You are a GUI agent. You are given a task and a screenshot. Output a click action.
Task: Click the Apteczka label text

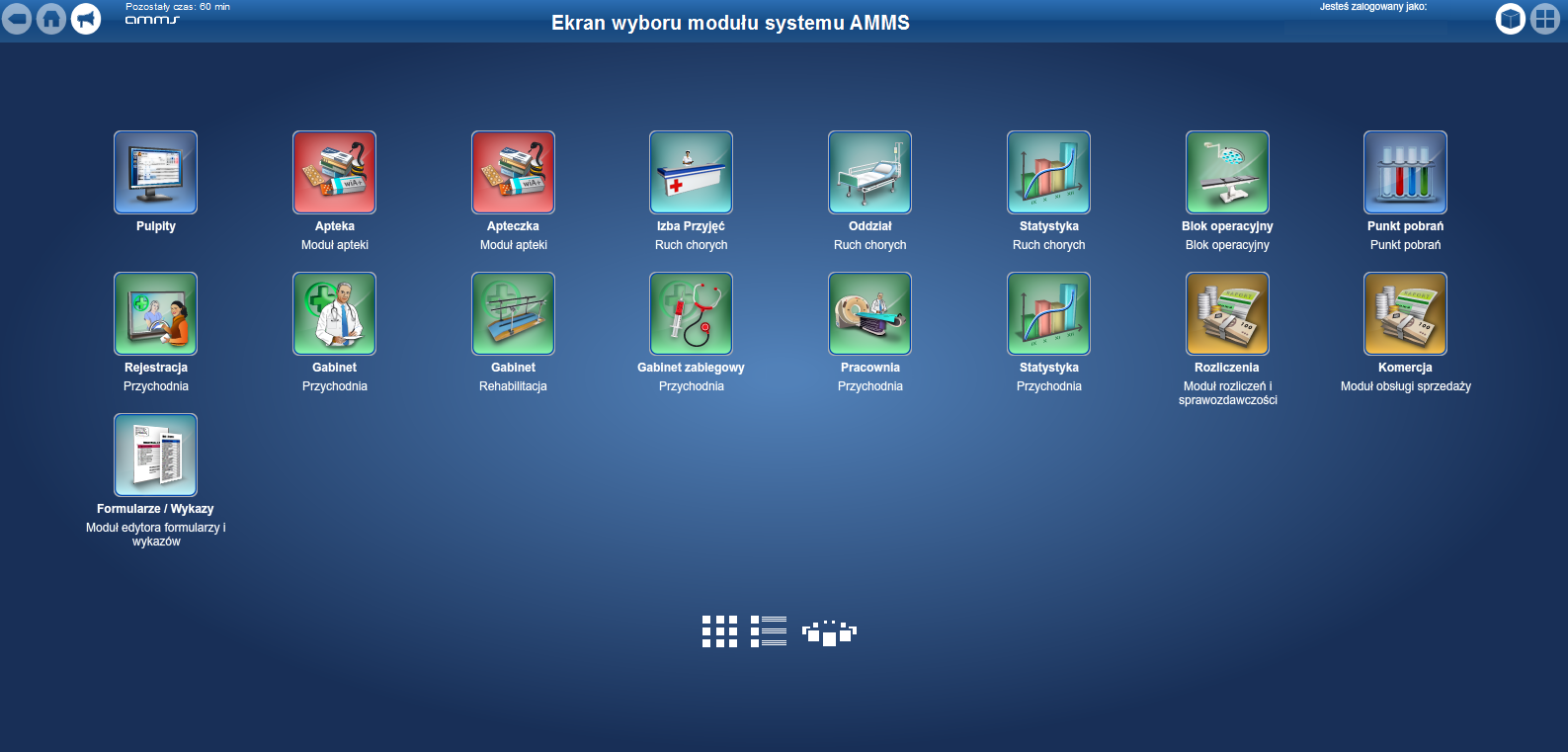click(x=513, y=226)
